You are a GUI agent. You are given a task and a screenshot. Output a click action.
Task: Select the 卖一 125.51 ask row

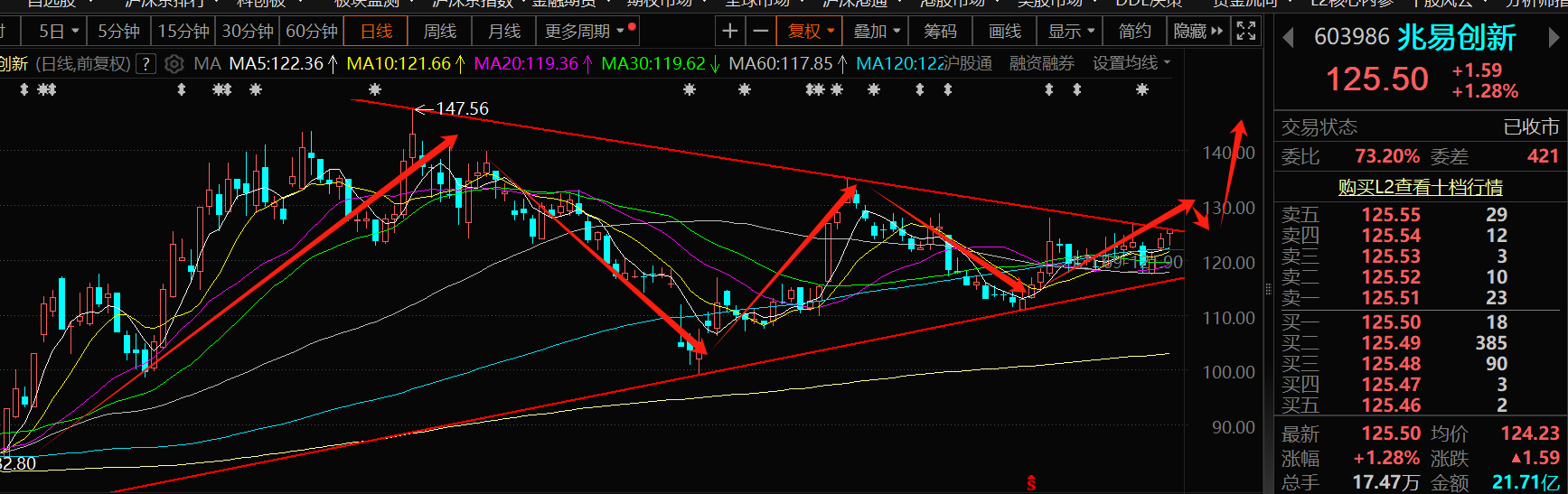[x=1420, y=298]
